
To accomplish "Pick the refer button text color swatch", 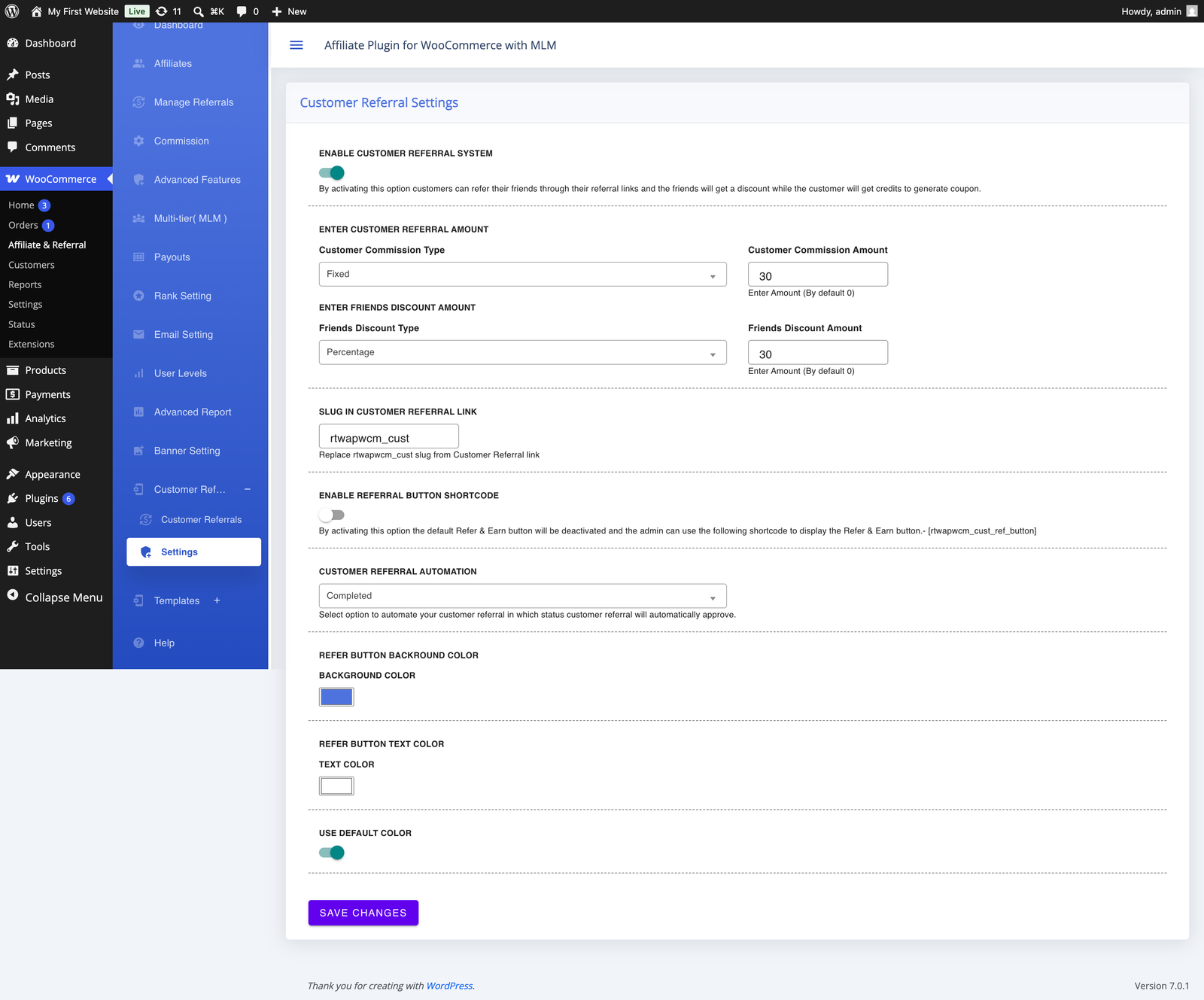I will (336, 786).
